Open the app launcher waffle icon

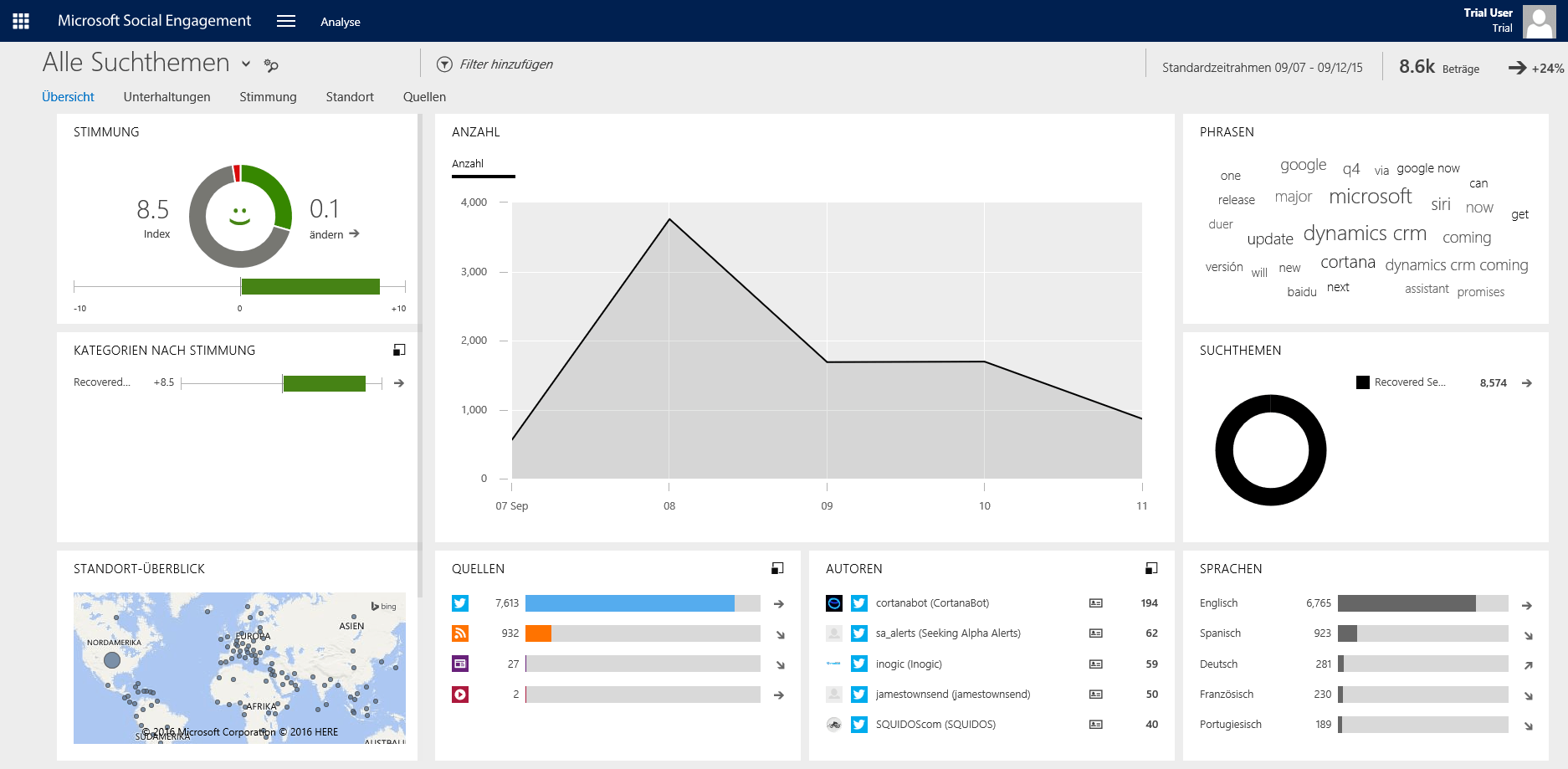pos(21,21)
